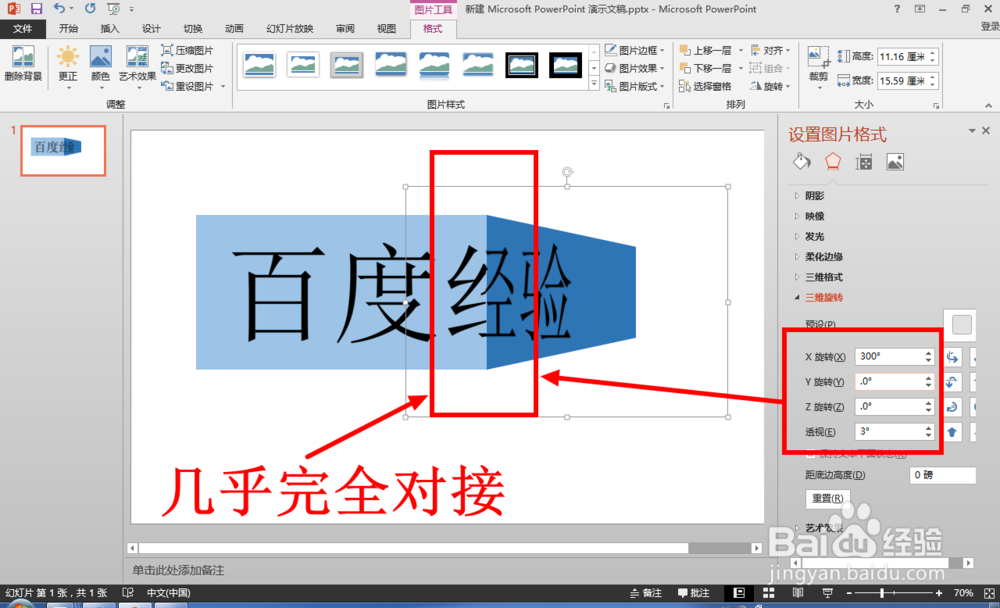1000x608 pixels.
Task: Click the Reset (重置) button
Action: click(x=828, y=498)
